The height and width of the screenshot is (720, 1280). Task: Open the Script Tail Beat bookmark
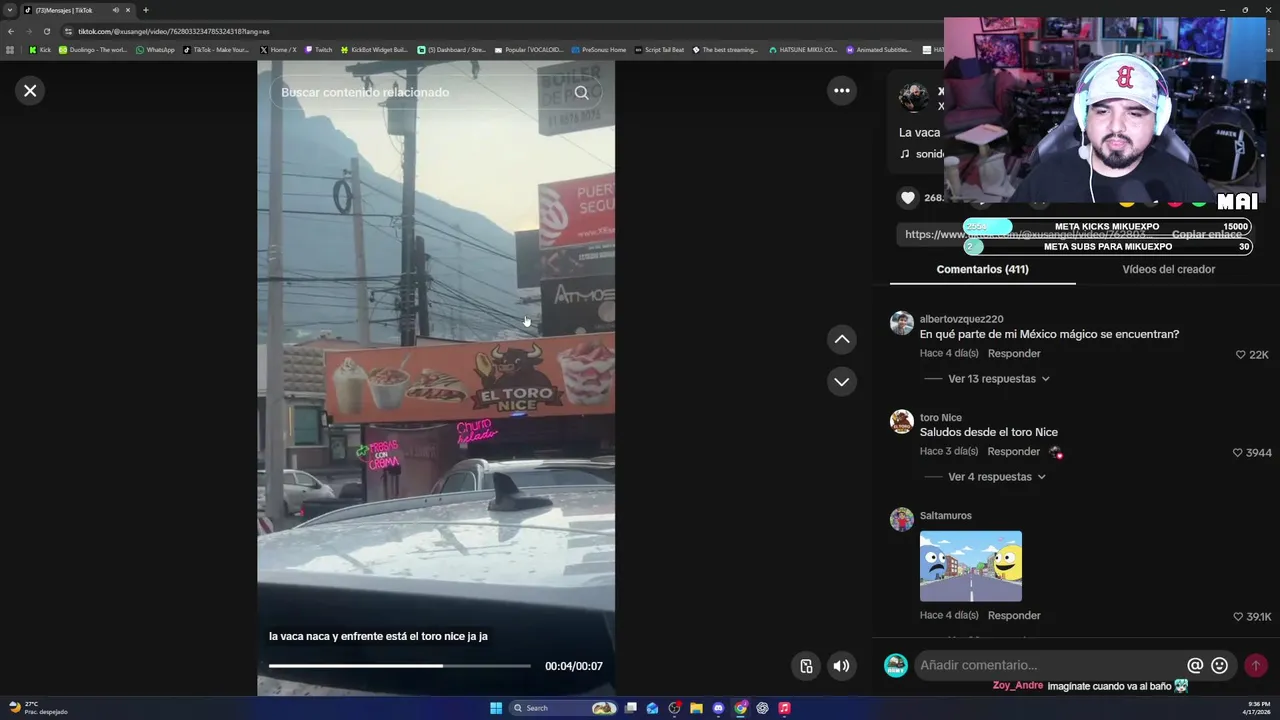[x=659, y=50]
